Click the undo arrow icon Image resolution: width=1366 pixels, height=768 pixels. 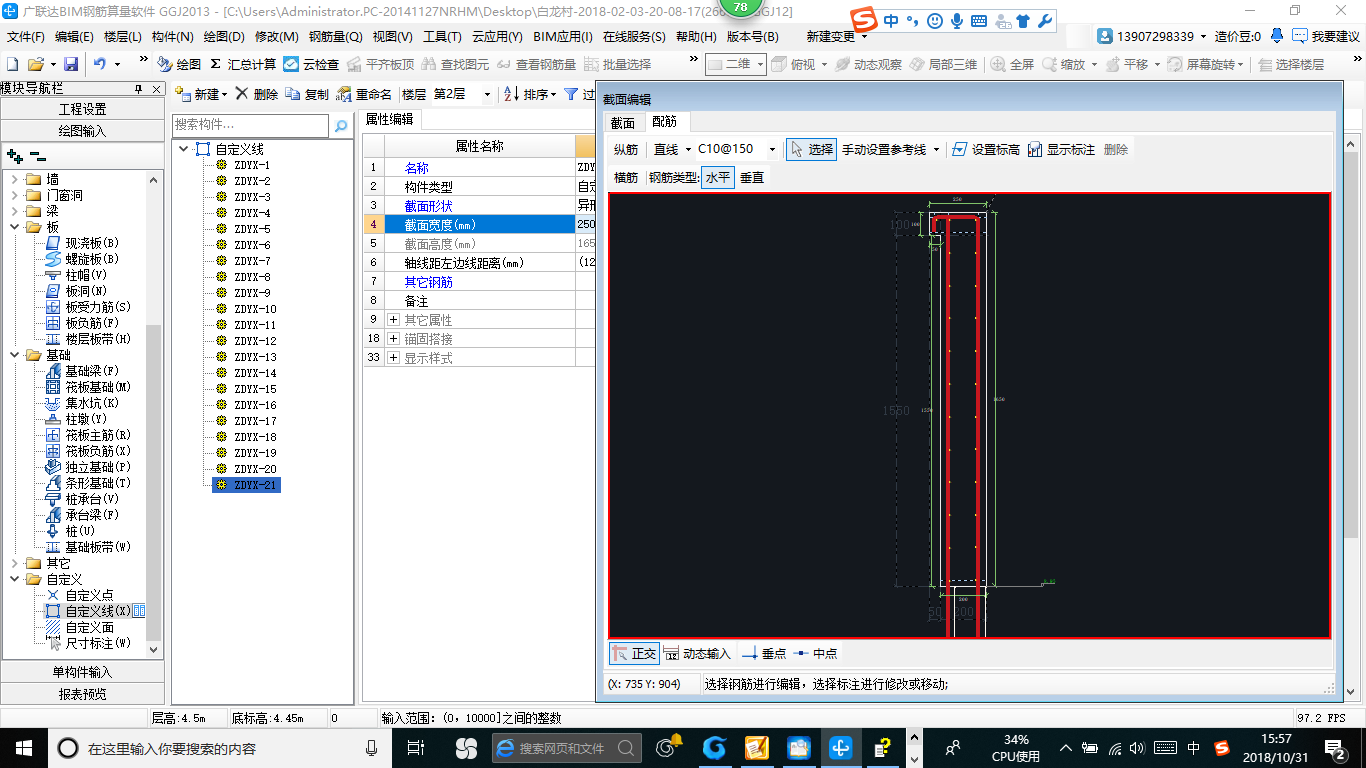pyautogui.click(x=100, y=64)
